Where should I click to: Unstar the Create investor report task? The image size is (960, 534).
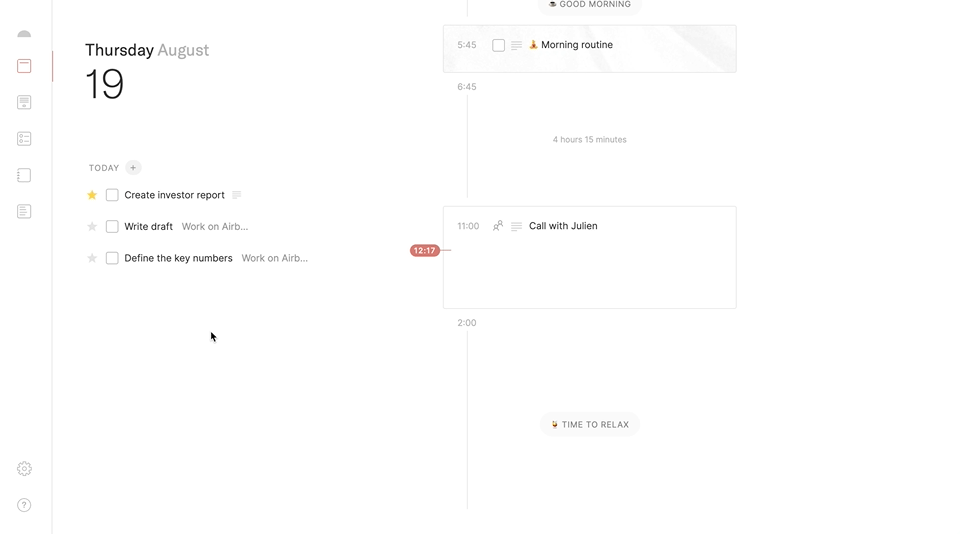point(92,195)
